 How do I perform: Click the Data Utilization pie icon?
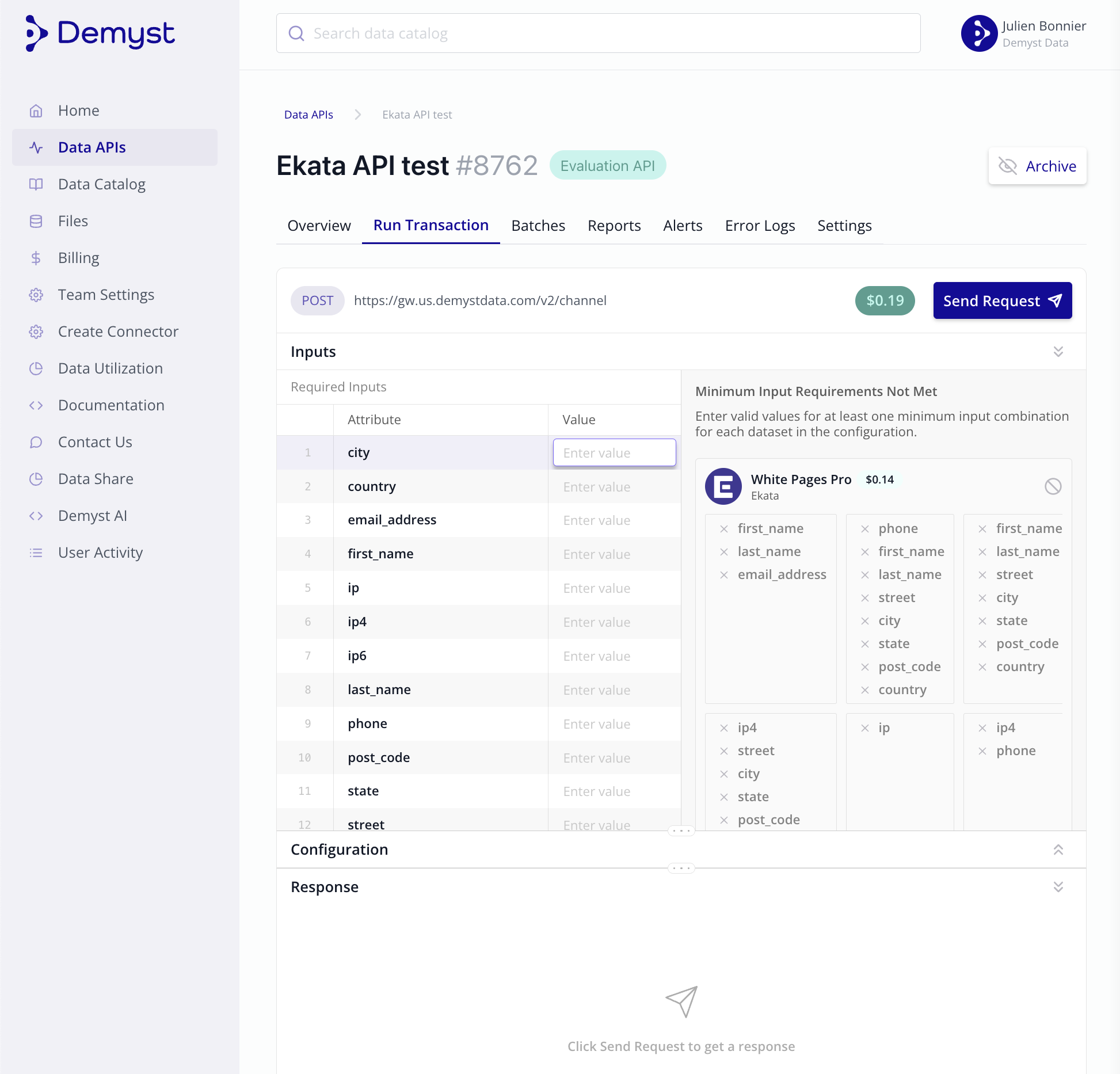point(36,368)
